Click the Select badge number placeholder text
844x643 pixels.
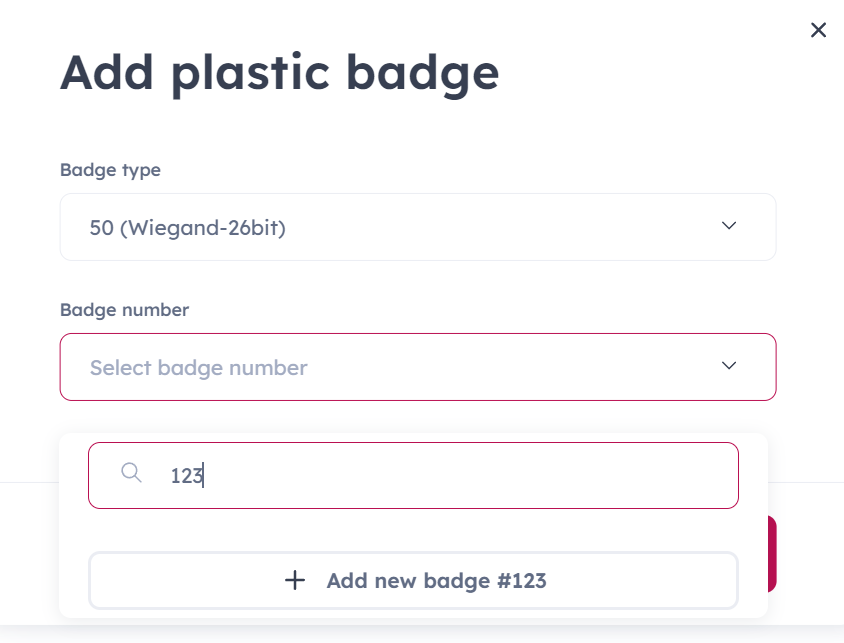[199, 368]
